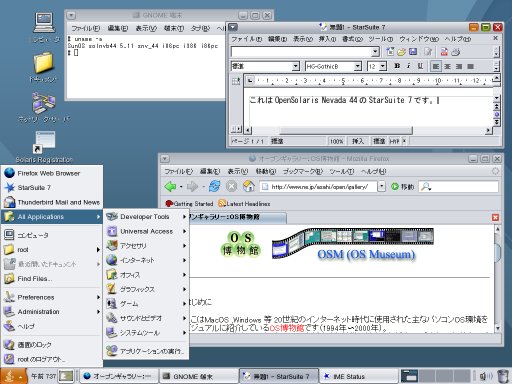This screenshot has height=384, width=512.
Task: Open the paragraph style dropdown in StarSuite
Action: coord(296,66)
